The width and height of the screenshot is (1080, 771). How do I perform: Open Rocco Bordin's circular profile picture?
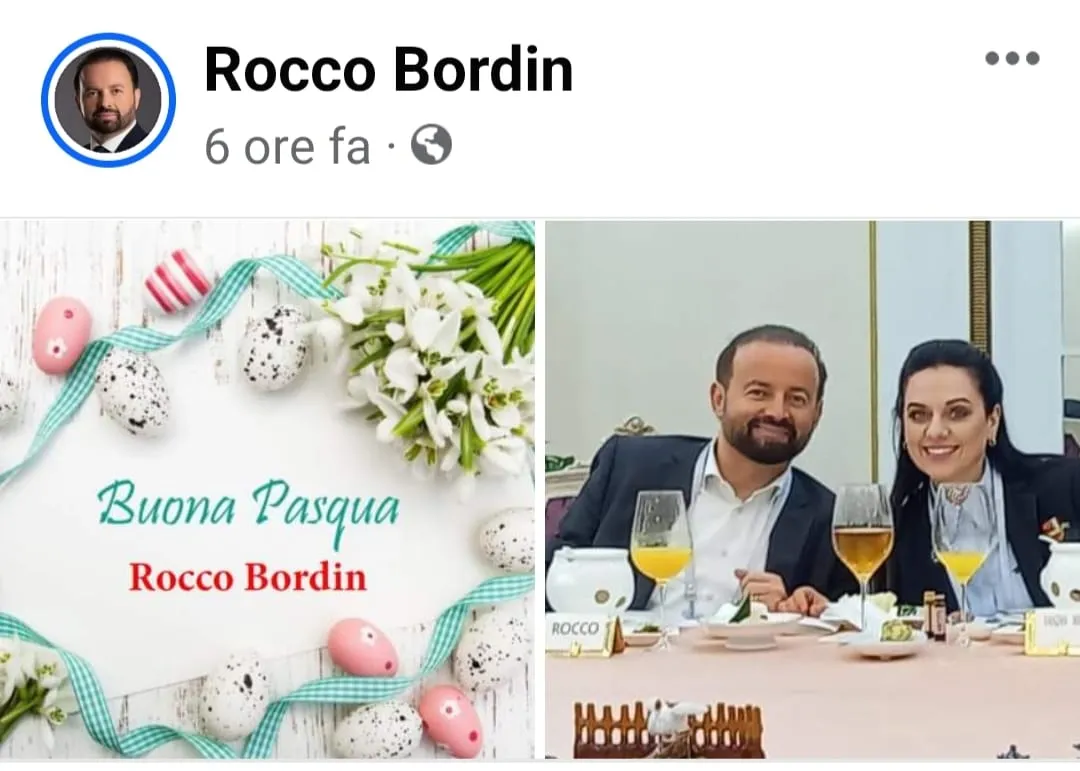pyautogui.click(x=108, y=100)
